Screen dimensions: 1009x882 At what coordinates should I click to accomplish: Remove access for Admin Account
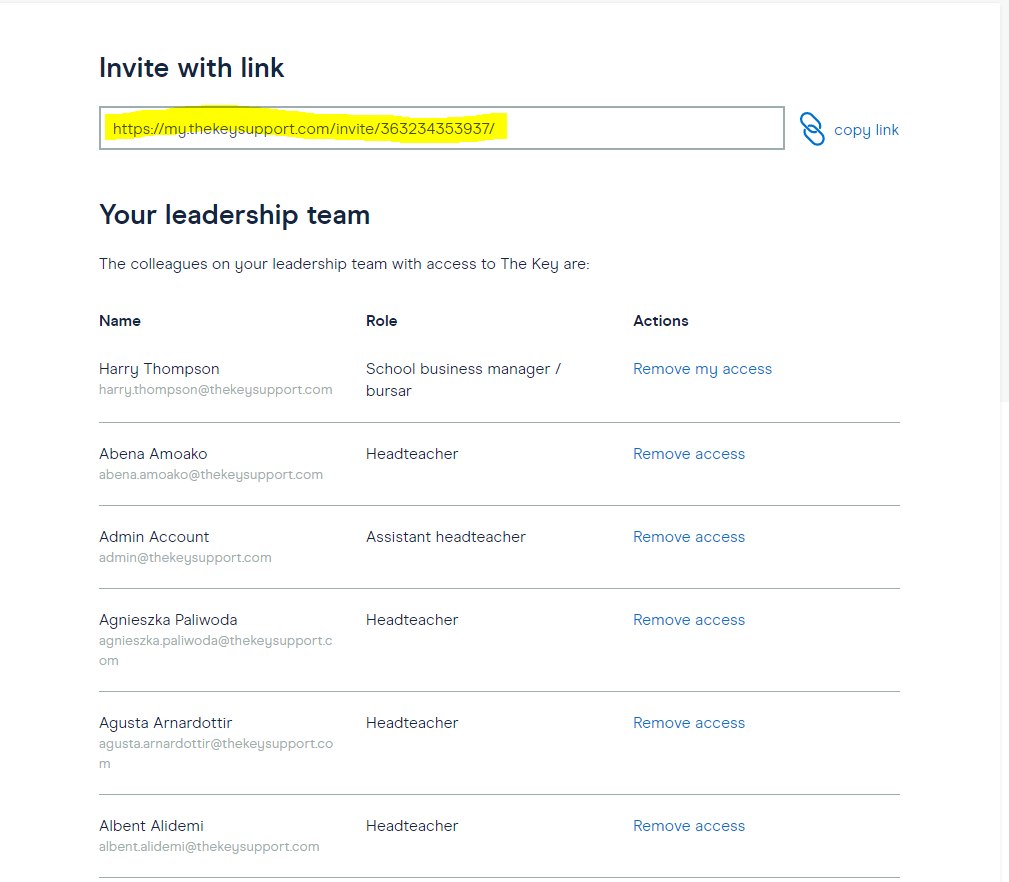689,537
